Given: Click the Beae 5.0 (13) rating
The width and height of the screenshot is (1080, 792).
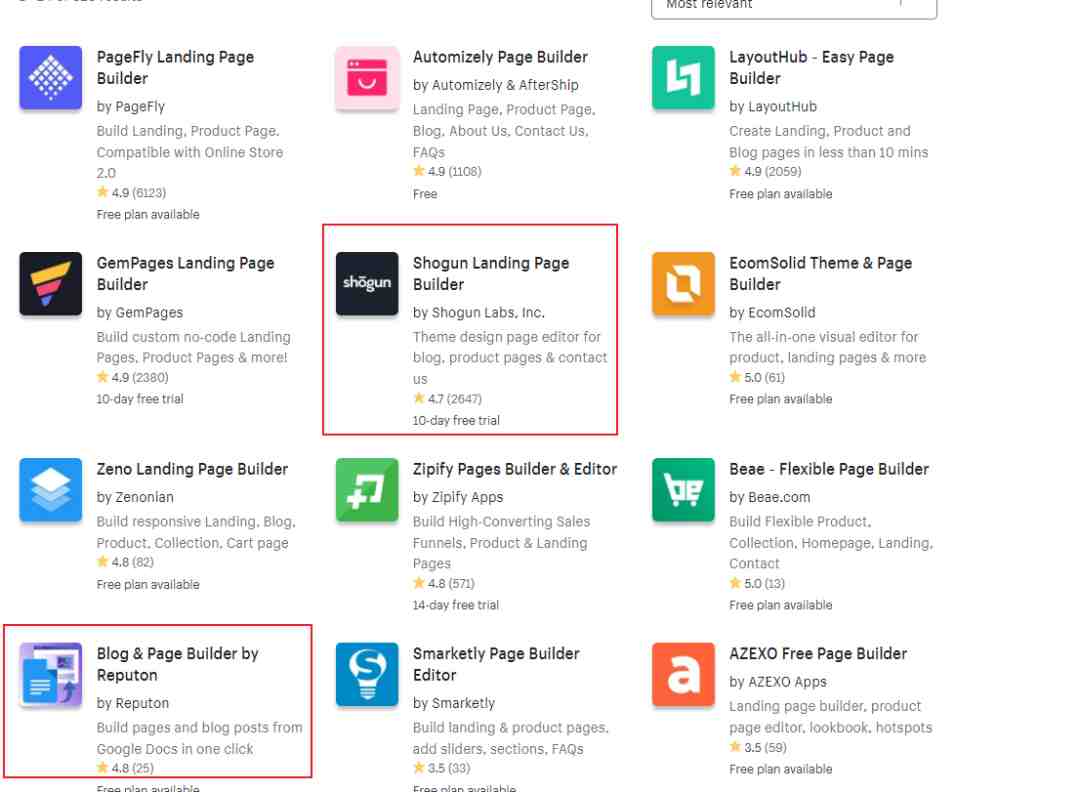Looking at the screenshot, I should 757,583.
